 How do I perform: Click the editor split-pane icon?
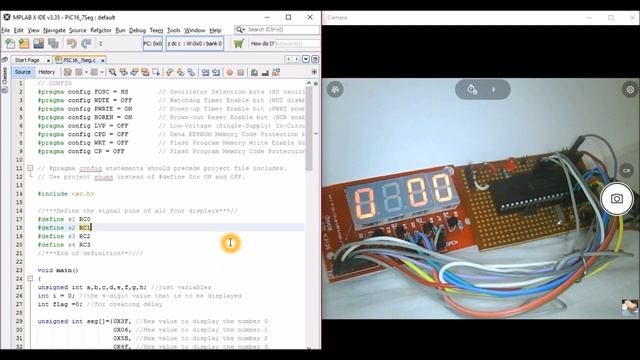pos(314,72)
